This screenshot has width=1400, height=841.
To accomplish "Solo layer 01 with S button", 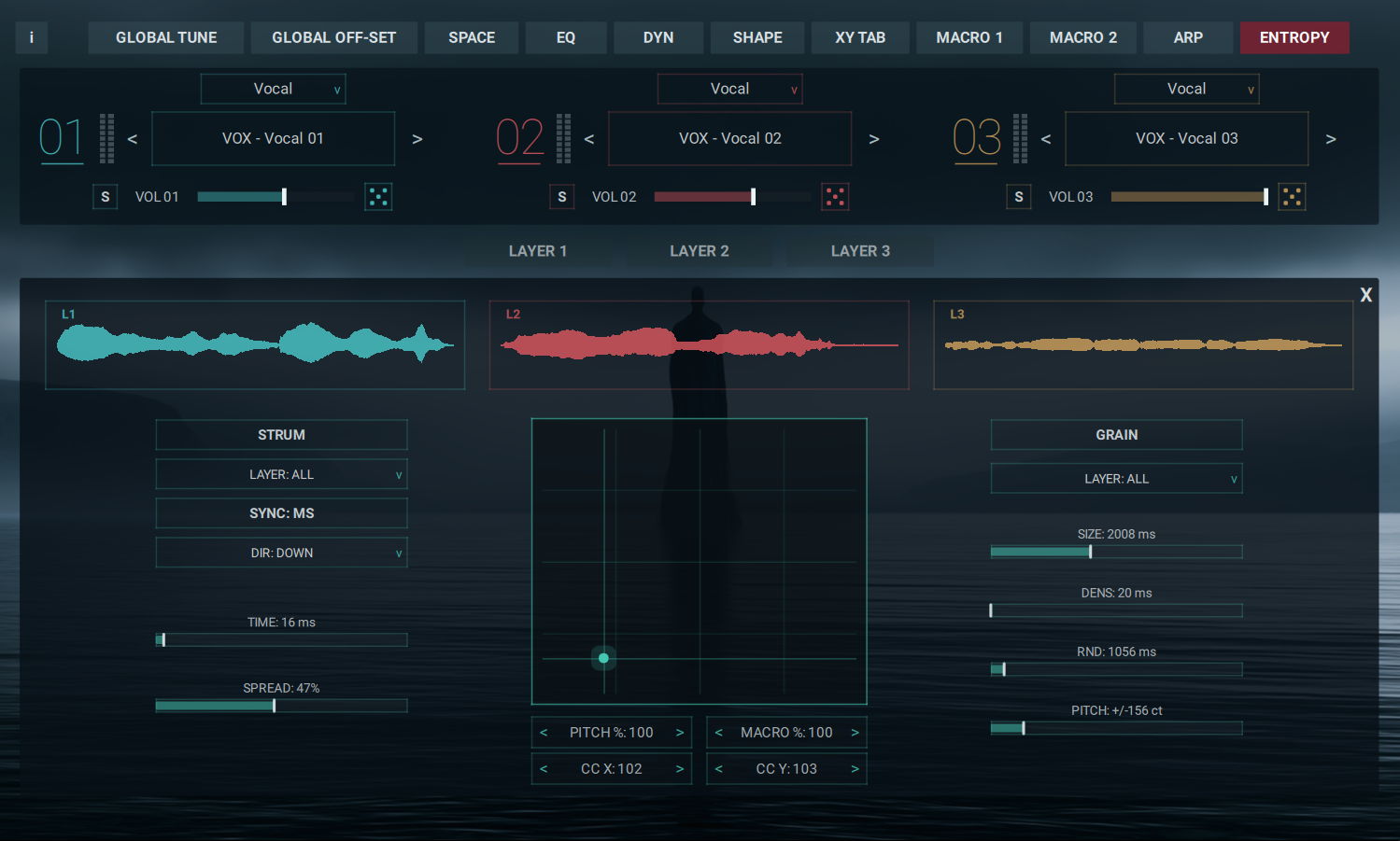I will pyautogui.click(x=106, y=197).
